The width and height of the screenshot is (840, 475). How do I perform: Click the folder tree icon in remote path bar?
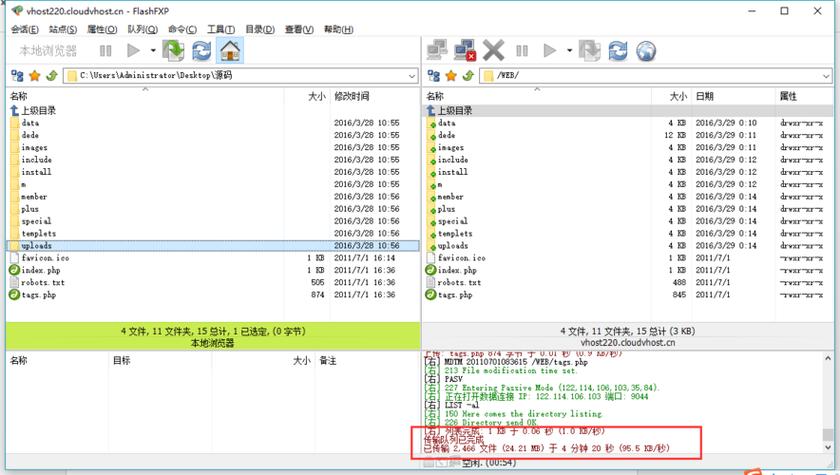435,76
